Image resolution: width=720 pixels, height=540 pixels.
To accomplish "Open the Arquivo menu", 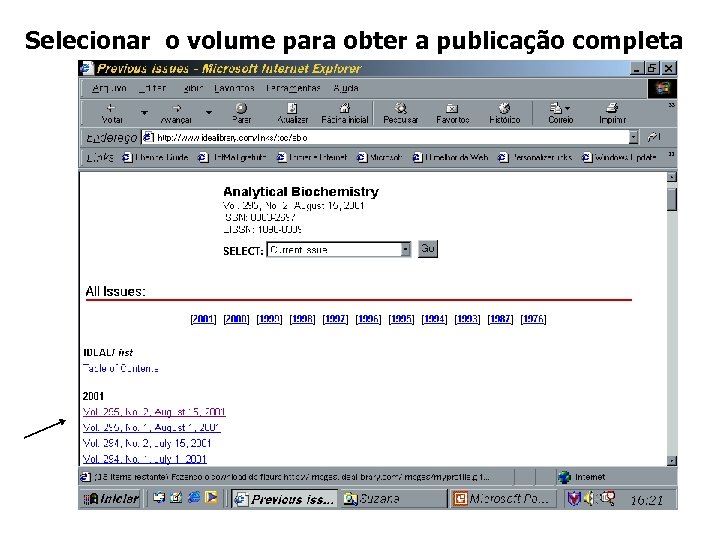I will pyautogui.click(x=109, y=88).
